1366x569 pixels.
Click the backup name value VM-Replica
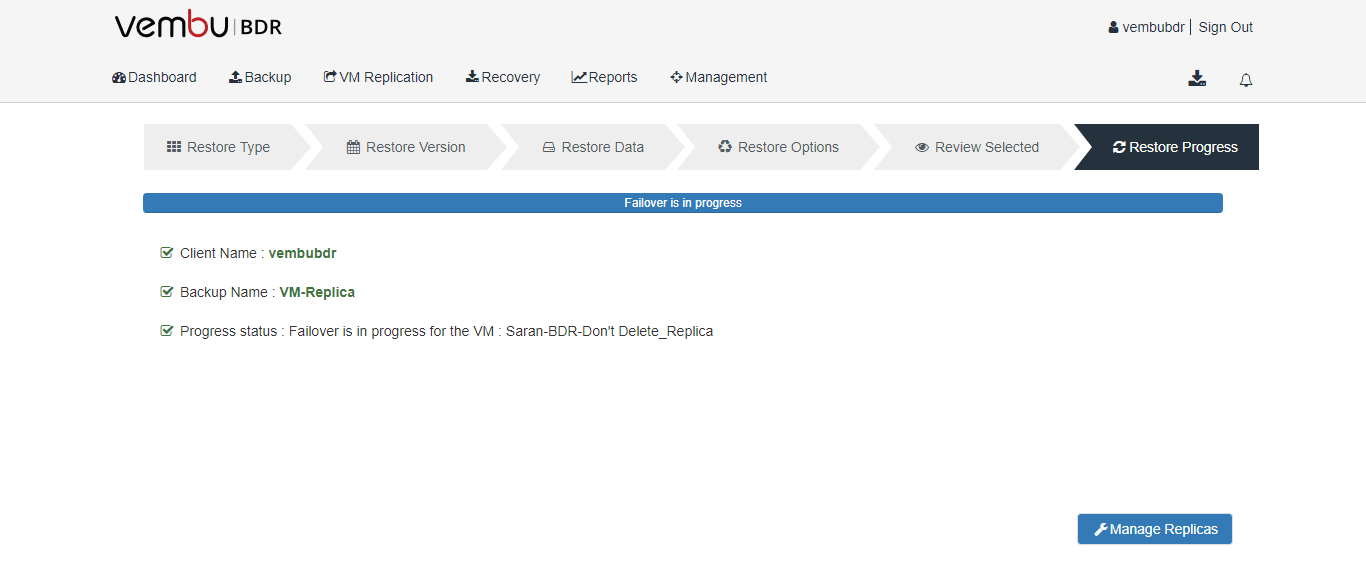tap(317, 292)
